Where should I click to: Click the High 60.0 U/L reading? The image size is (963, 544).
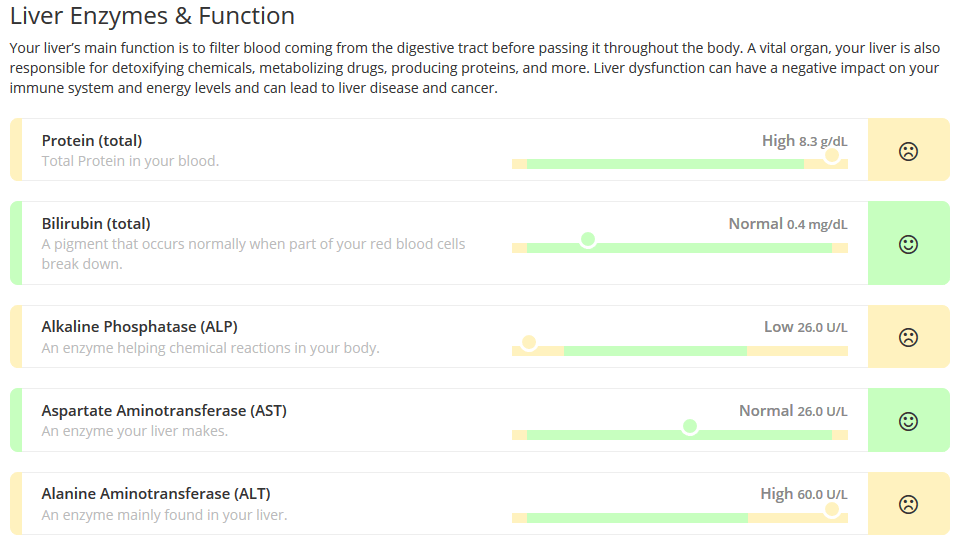804,494
